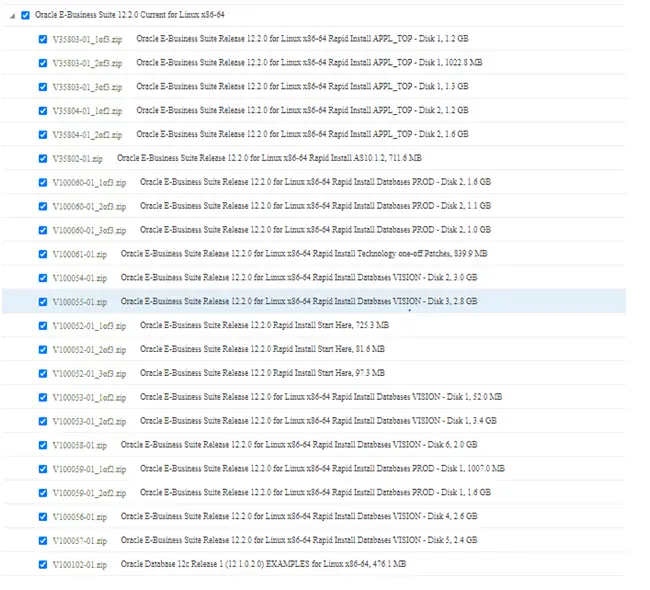
Task: Open the V100052-01_2of3.zip link
Action: (89, 350)
